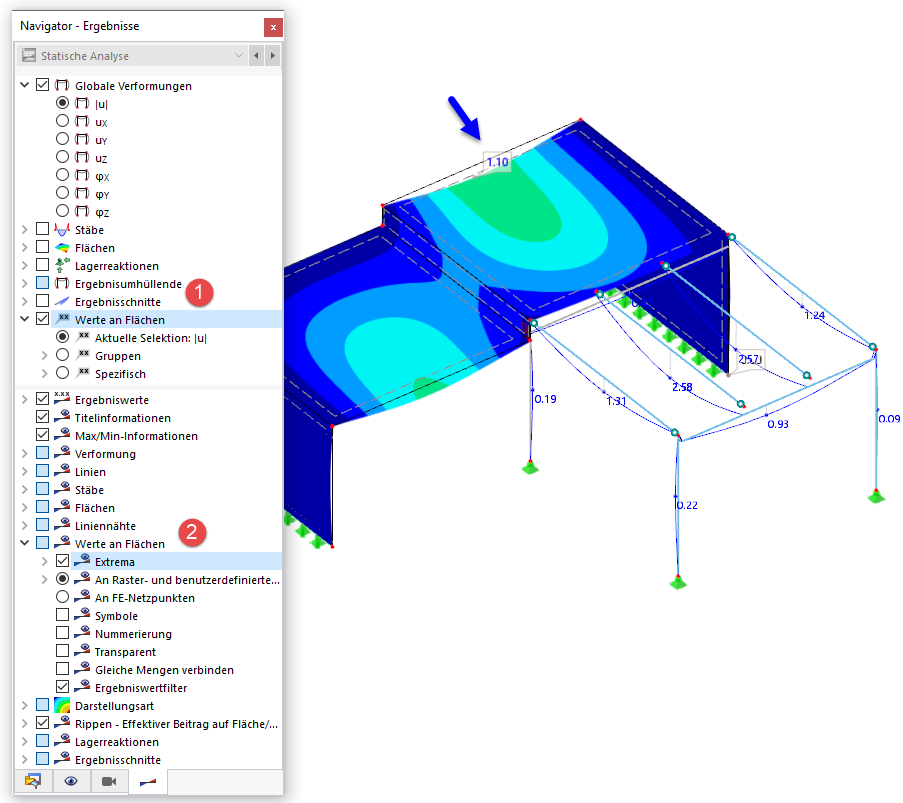Image resolution: width=903 pixels, height=803 pixels.
Task: Select the |u| deformation radio button
Action: [x=62, y=103]
